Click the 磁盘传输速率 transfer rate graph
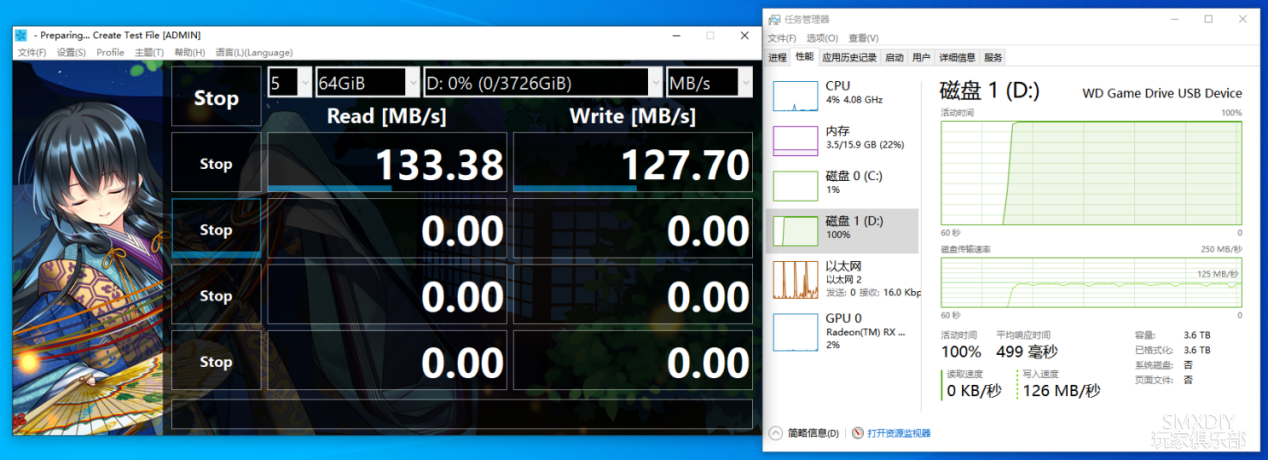Viewport: 1268px width, 460px height. (x=1091, y=282)
